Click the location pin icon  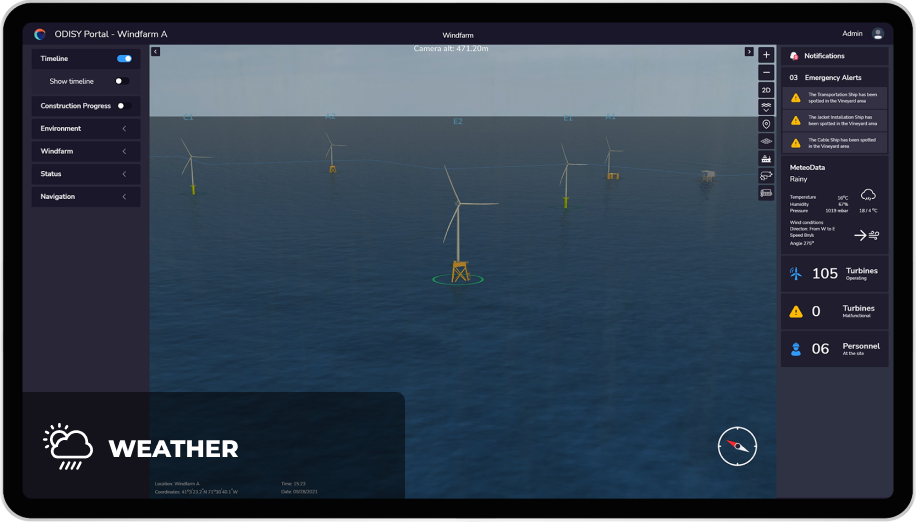pyautogui.click(x=766, y=124)
